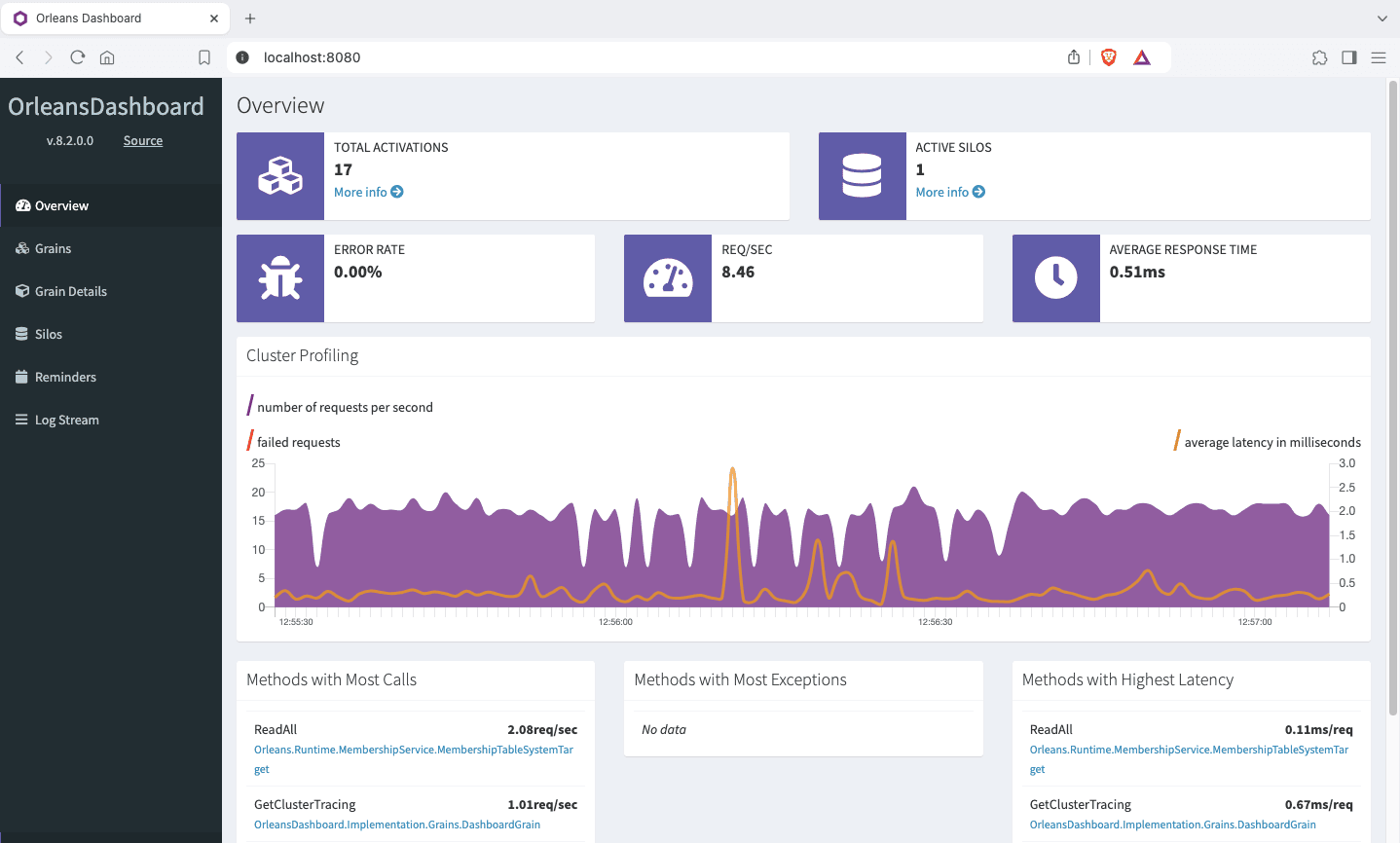Image resolution: width=1400 pixels, height=843 pixels.
Task: Go forward in browser history
Action: [x=49, y=57]
